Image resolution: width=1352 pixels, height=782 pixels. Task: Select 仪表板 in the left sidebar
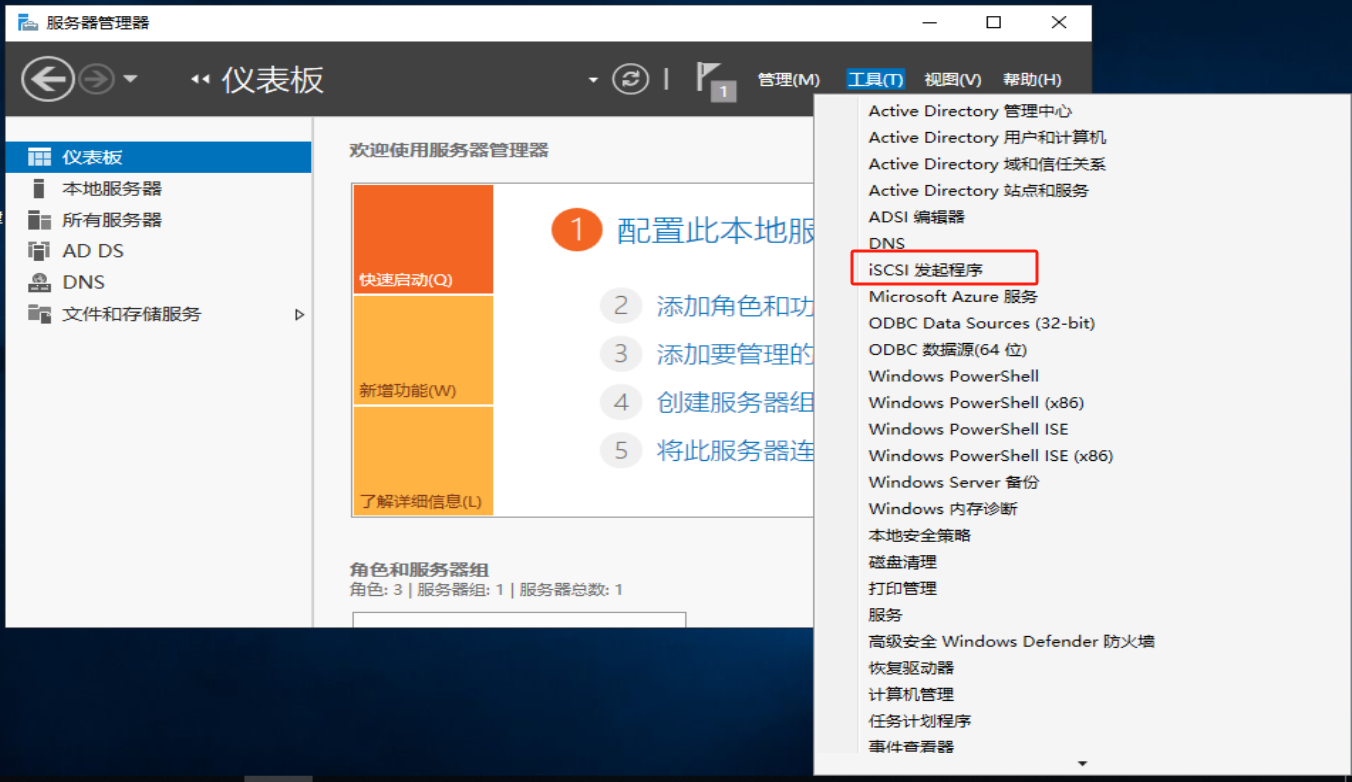tap(158, 157)
